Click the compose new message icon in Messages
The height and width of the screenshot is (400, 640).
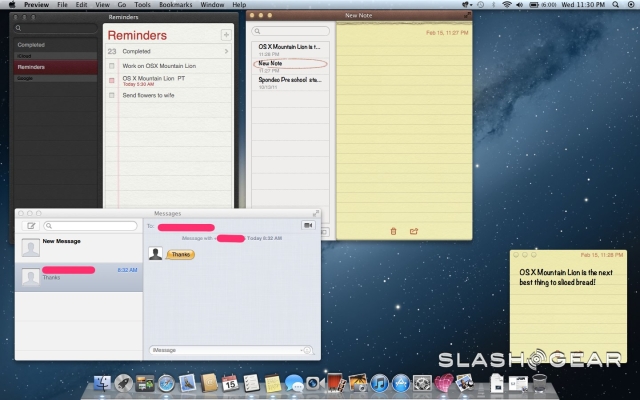(x=30, y=226)
